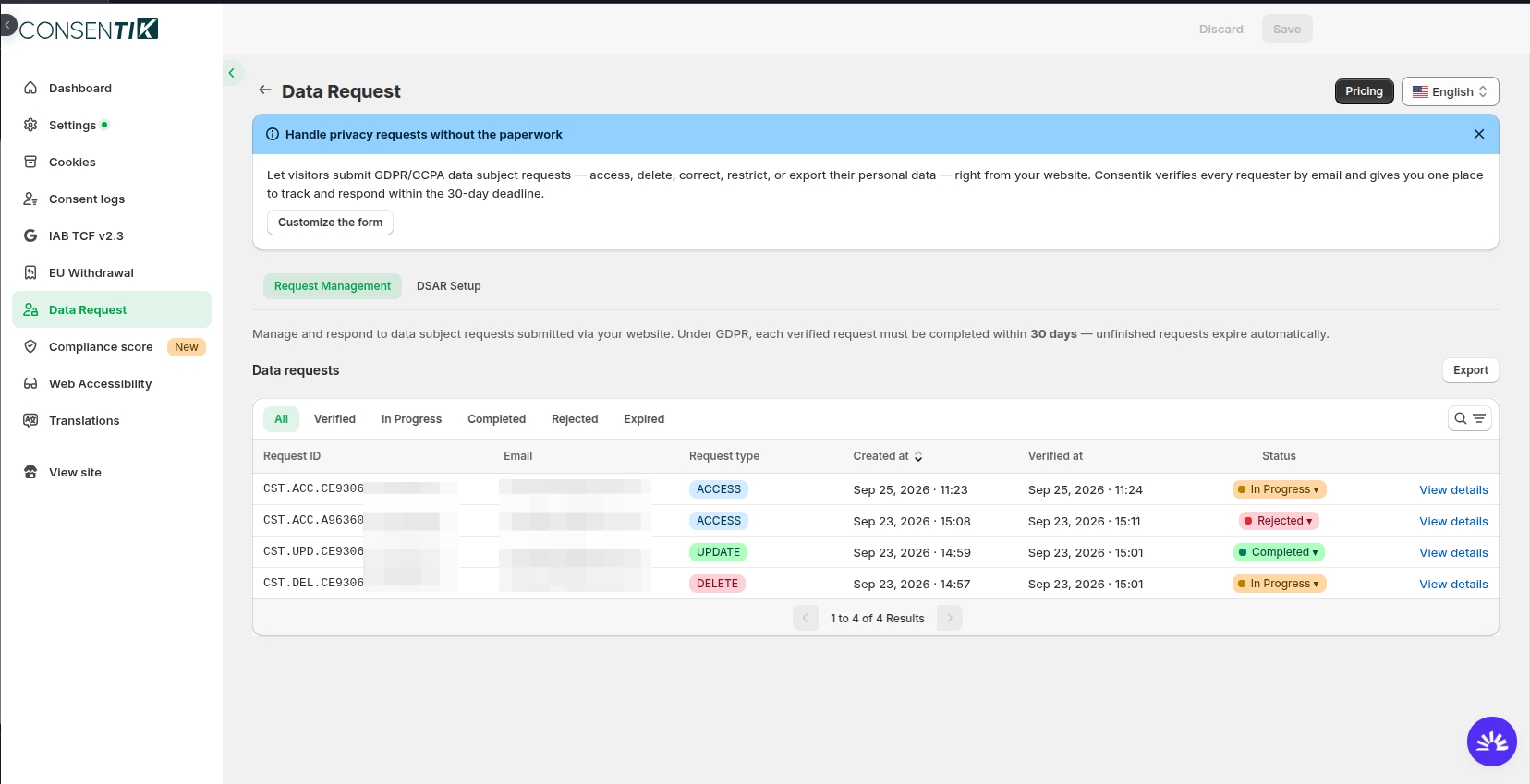This screenshot has height=784, width=1530.
Task: Open details for request CST.ACC.A96360
Action: (x=1453, y=522)
